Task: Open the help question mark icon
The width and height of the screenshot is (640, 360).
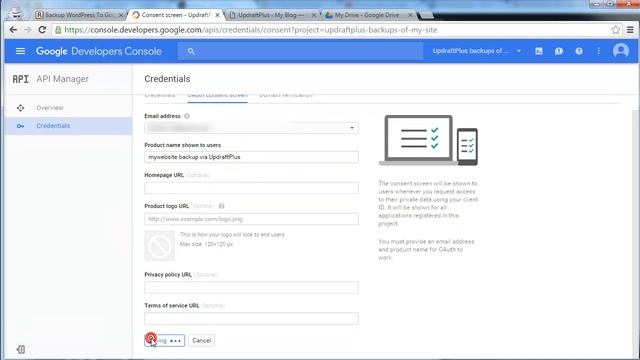Action: [579, 51]
